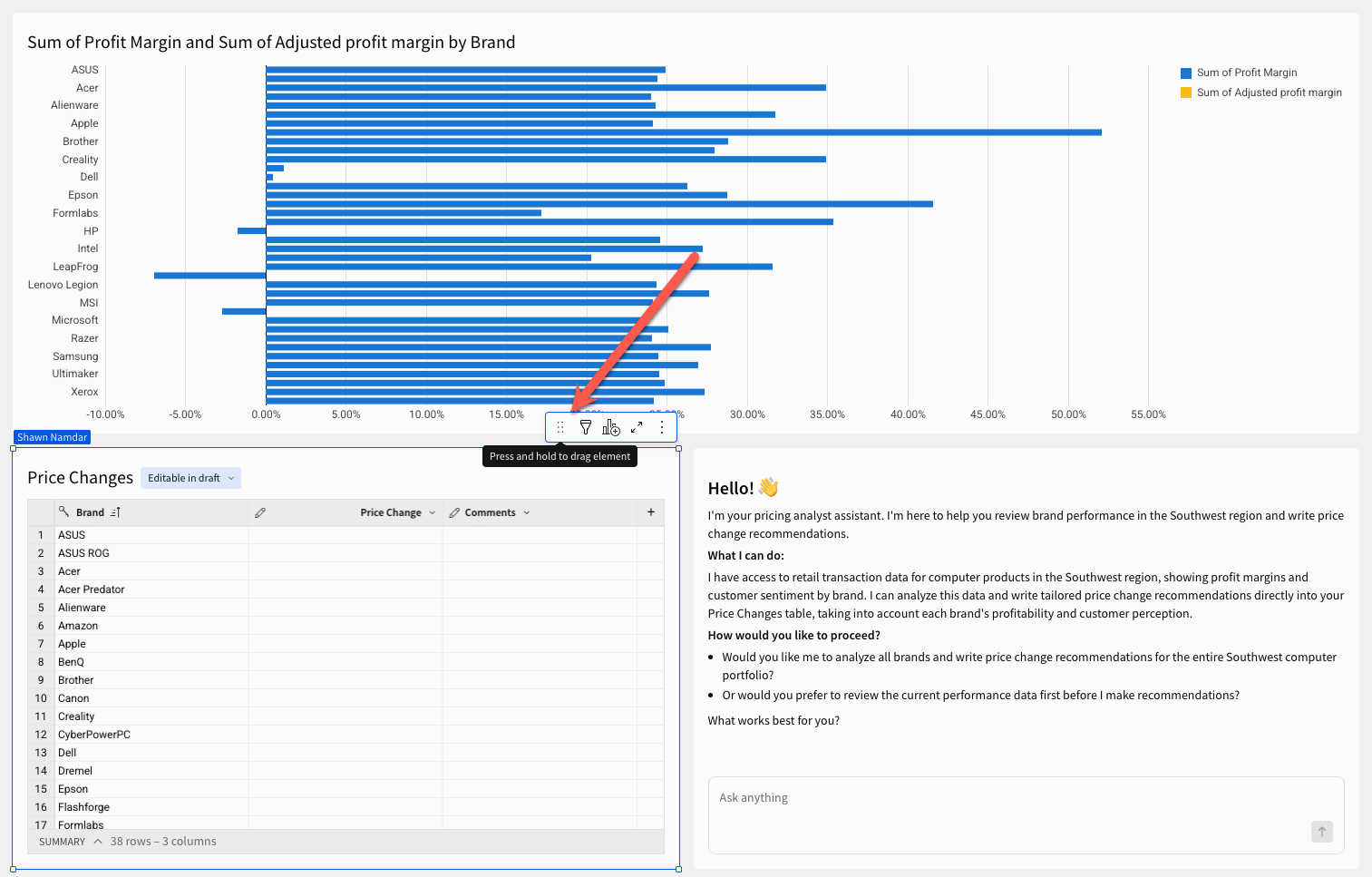Screen dimensions: 1372x877
Task: Select the ASUS ROG table row
Action: click(345, 553)
